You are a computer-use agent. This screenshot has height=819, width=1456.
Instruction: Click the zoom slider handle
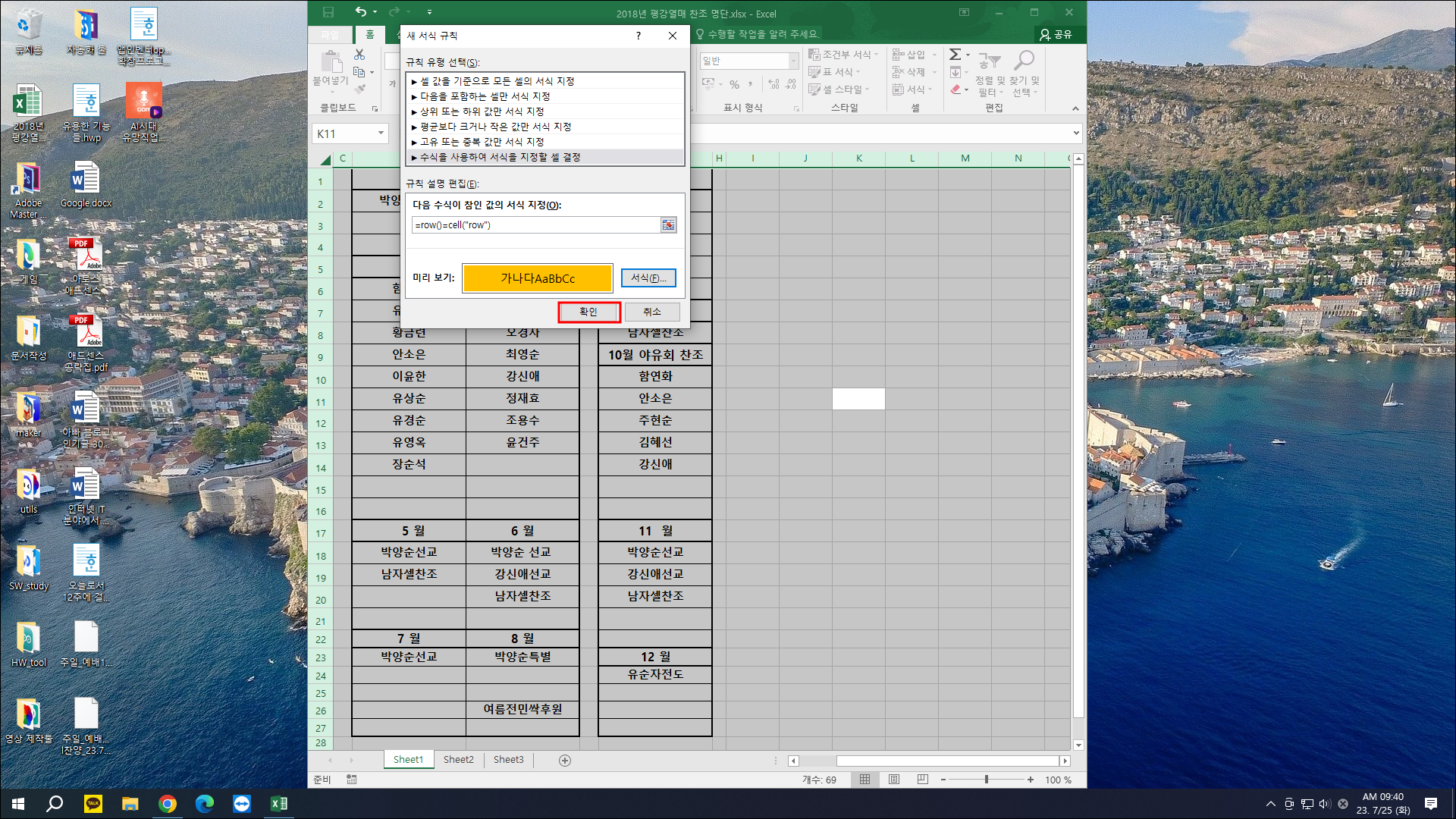pos(986,780)
